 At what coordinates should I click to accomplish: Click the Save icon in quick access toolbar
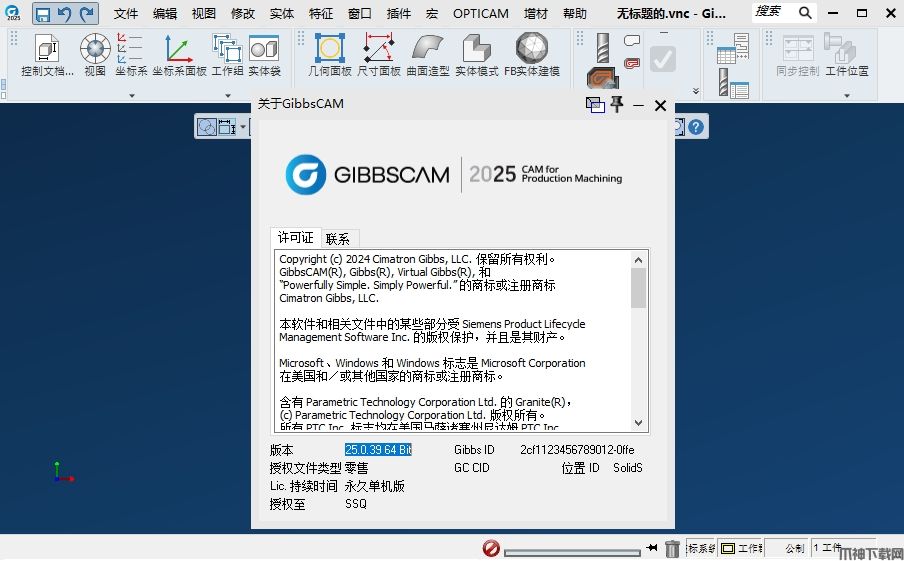point(43,14)
